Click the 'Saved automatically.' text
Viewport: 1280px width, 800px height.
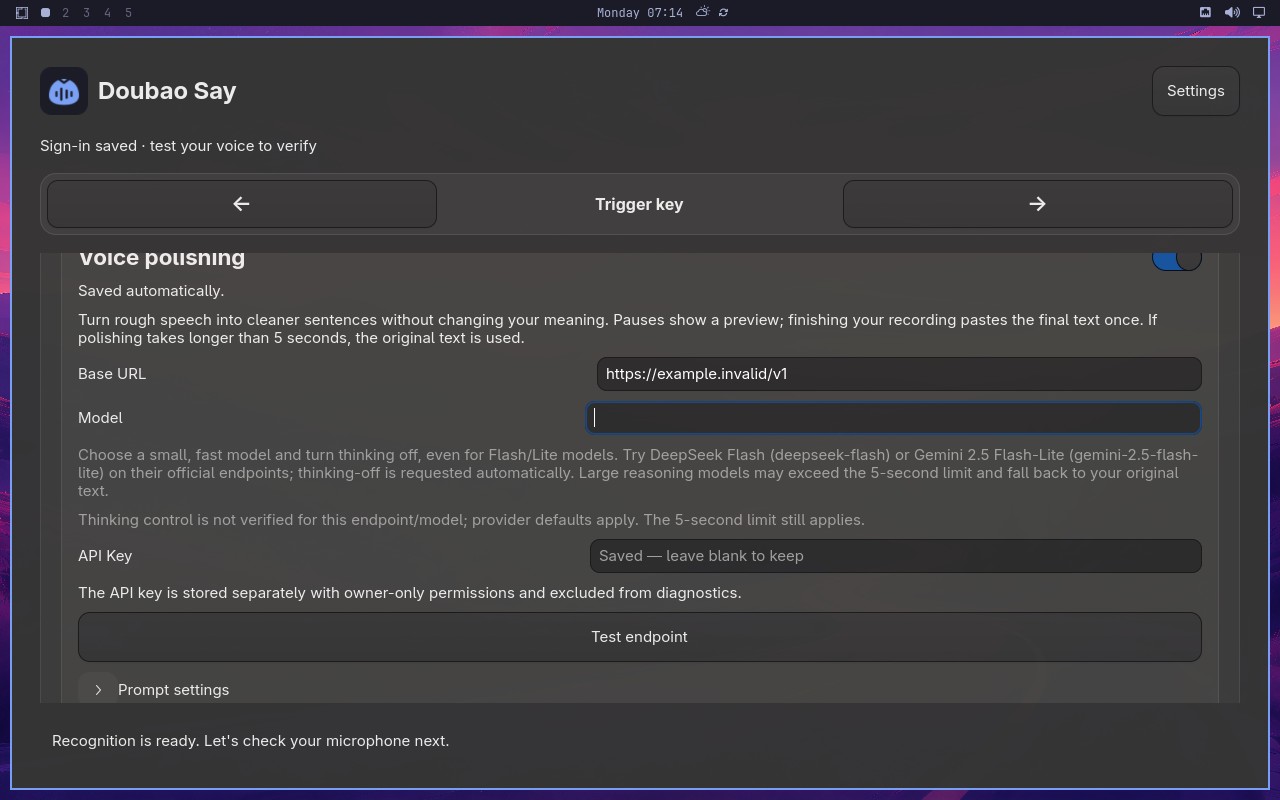pyautogui.click(x=151, y=291)
